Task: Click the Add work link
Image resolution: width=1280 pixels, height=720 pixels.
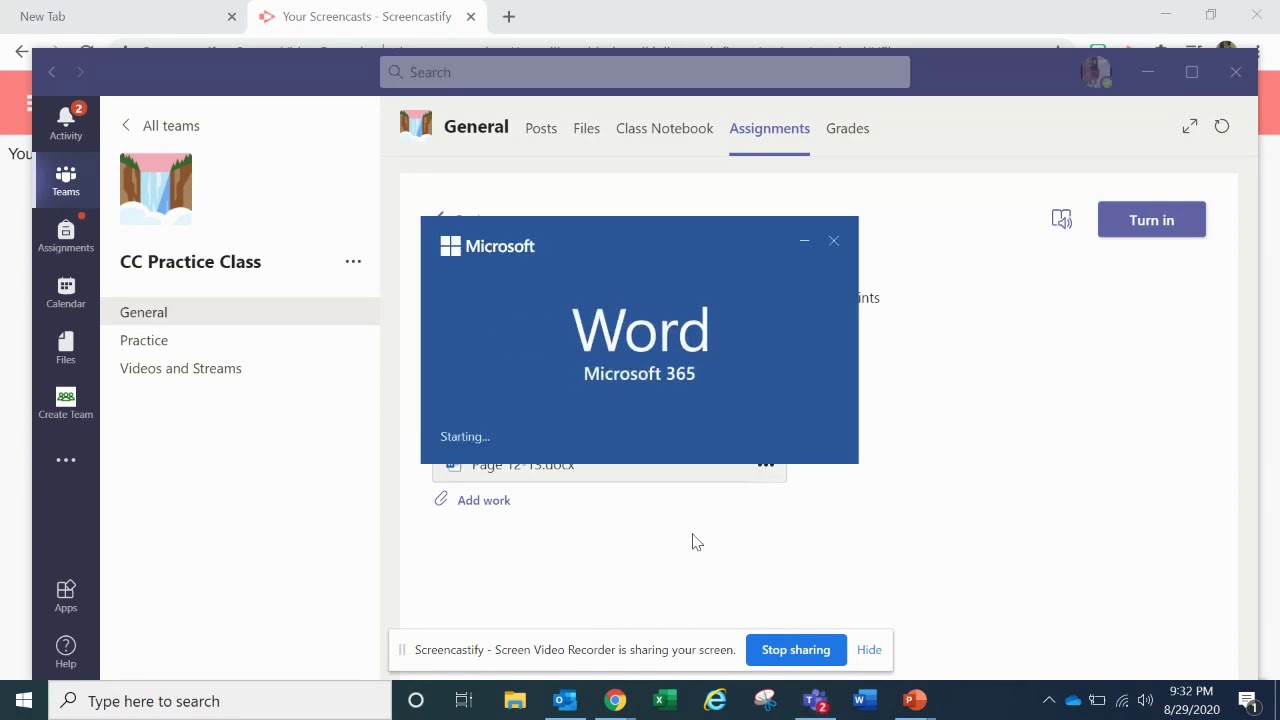Action: (x=484, y=500)
